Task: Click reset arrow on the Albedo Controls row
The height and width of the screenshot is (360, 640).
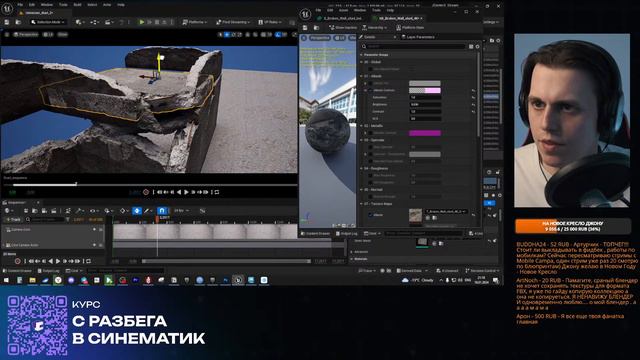Action: (473, 91)
